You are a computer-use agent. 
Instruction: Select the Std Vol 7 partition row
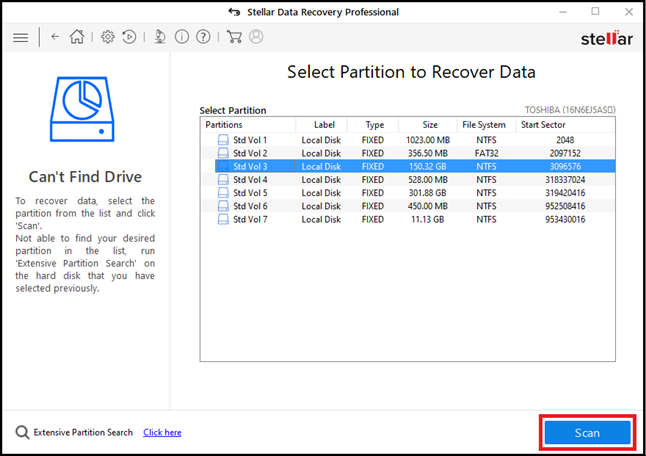coord(408,219)
